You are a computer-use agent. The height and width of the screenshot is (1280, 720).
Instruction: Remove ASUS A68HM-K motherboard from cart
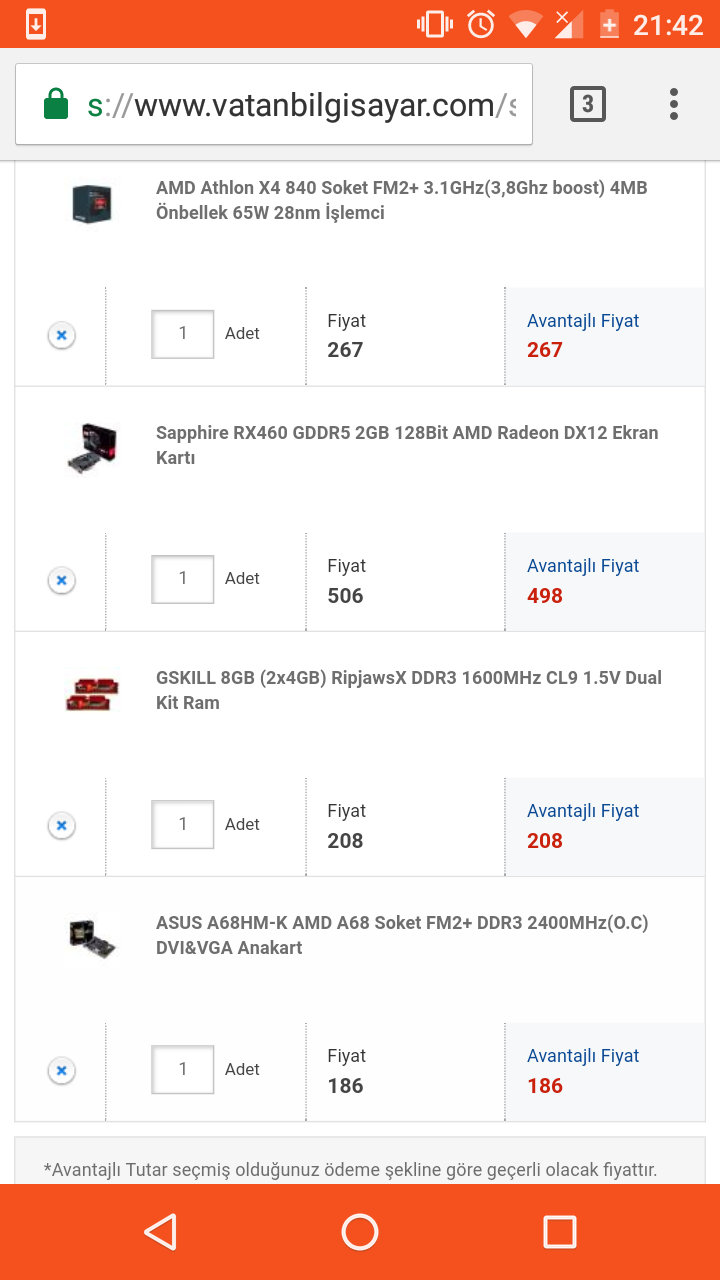61,1071
